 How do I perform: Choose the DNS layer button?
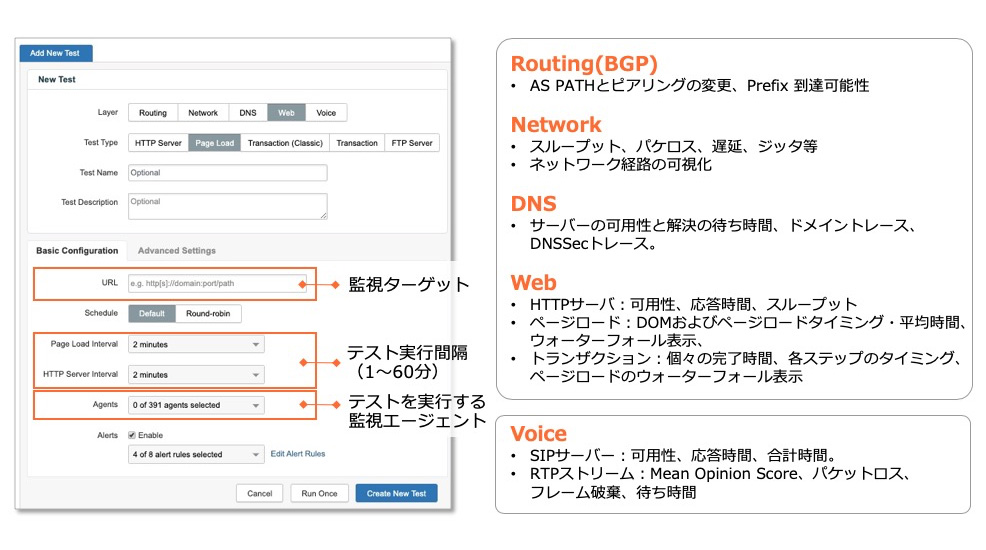point(247,113)
